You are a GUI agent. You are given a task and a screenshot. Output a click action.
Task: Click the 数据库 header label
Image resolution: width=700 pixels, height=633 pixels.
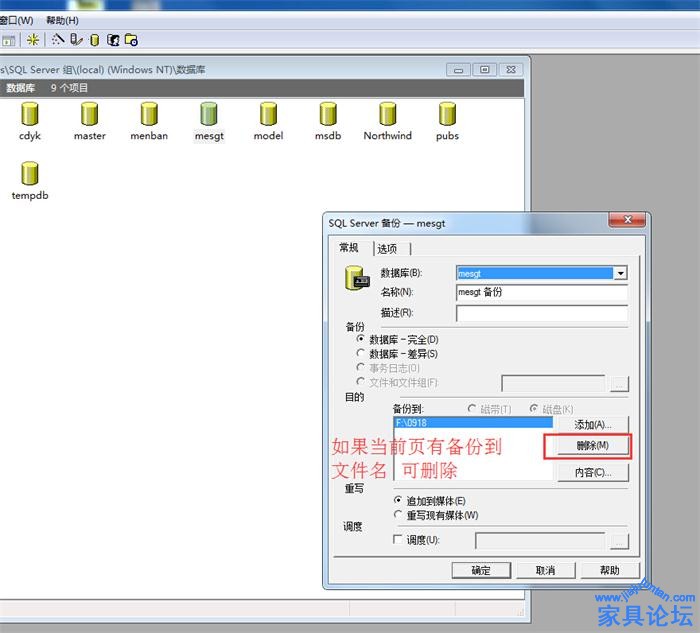pyautogui.click(x=21, y=88)
